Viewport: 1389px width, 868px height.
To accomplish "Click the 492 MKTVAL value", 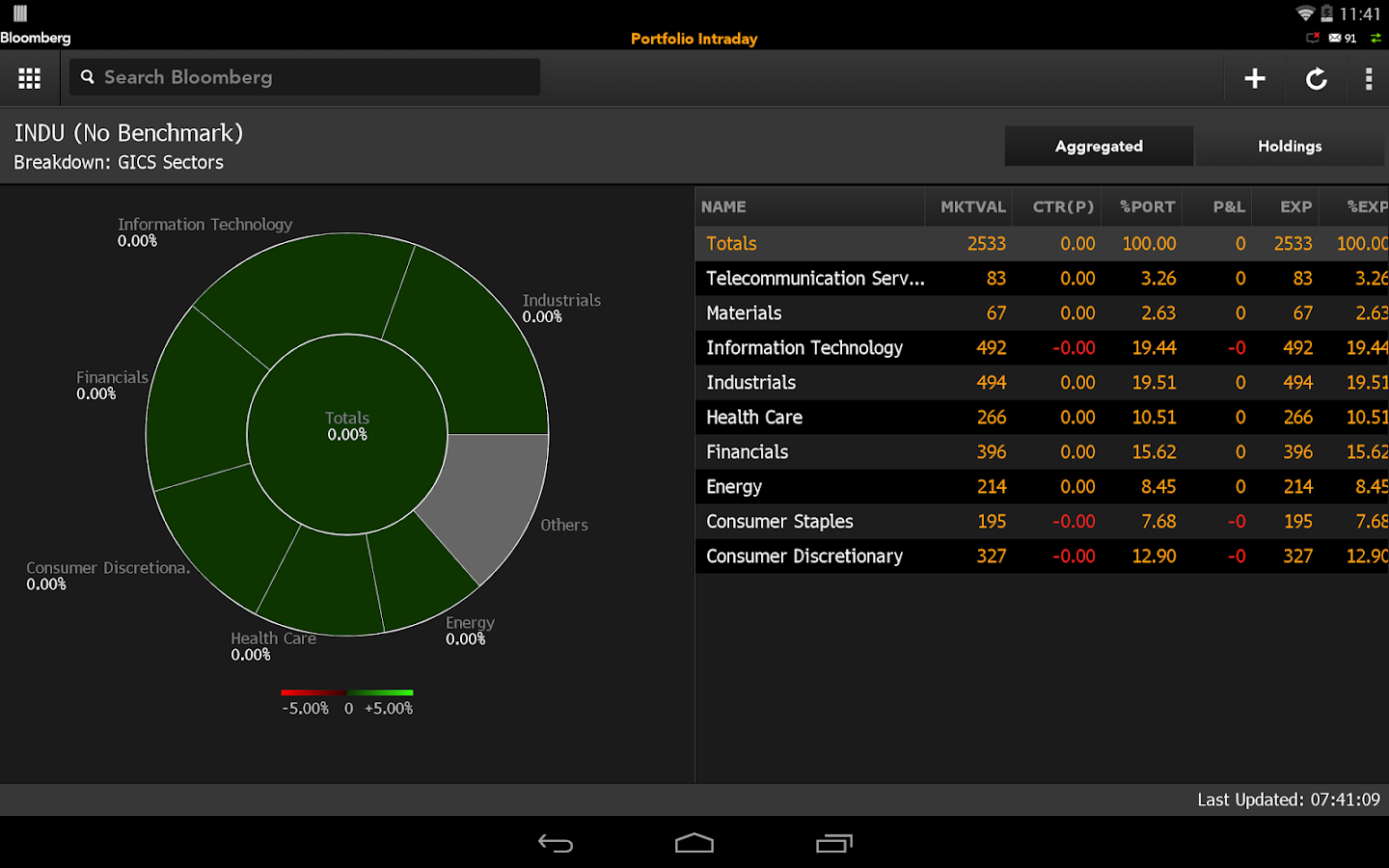I will 991,348.
